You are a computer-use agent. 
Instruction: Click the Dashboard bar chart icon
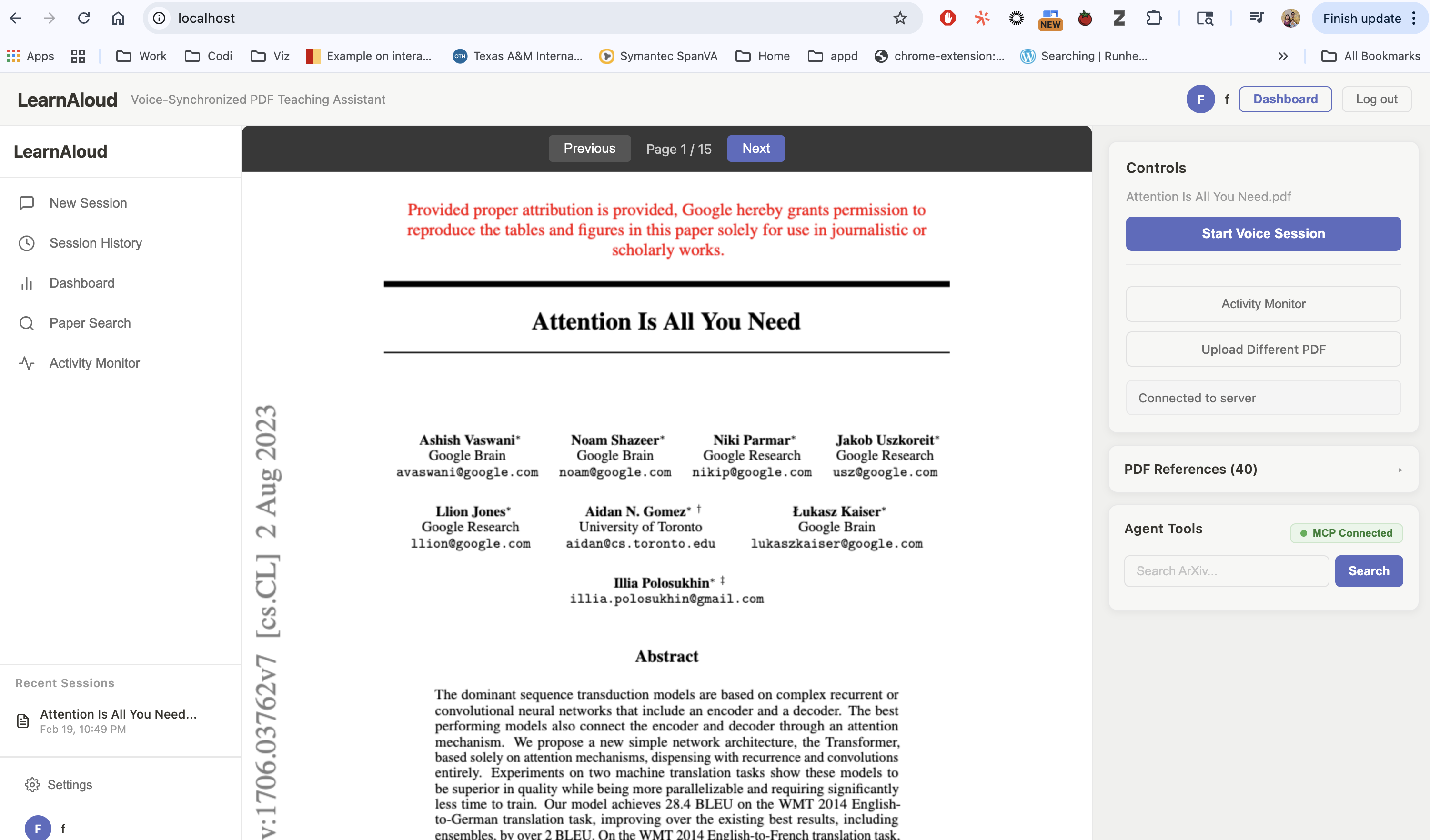(x=27, y=283)
